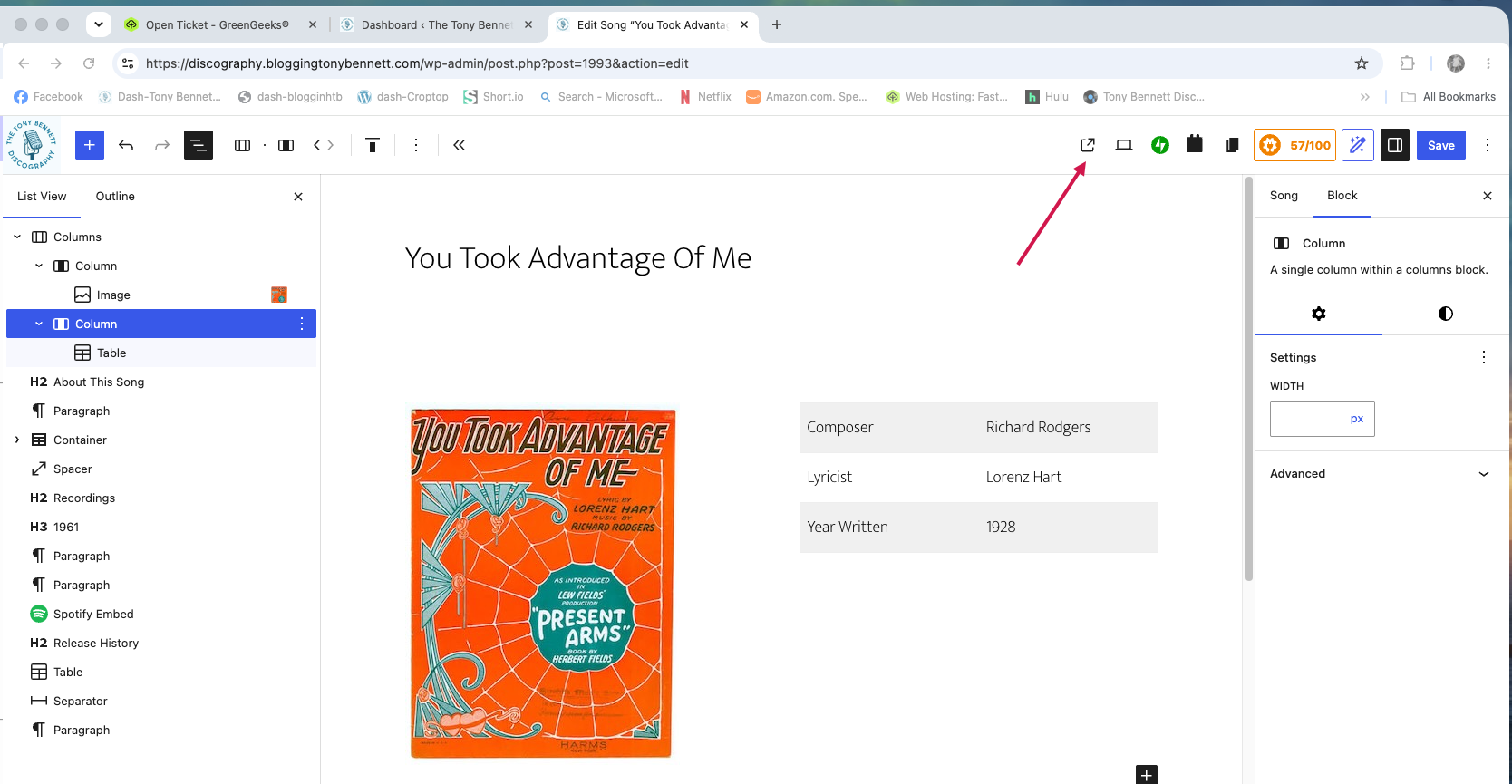The image size is (1512, 784).
Task: Open View Post in new tab
Action: pyautogui.click(x=1088, y=145)
